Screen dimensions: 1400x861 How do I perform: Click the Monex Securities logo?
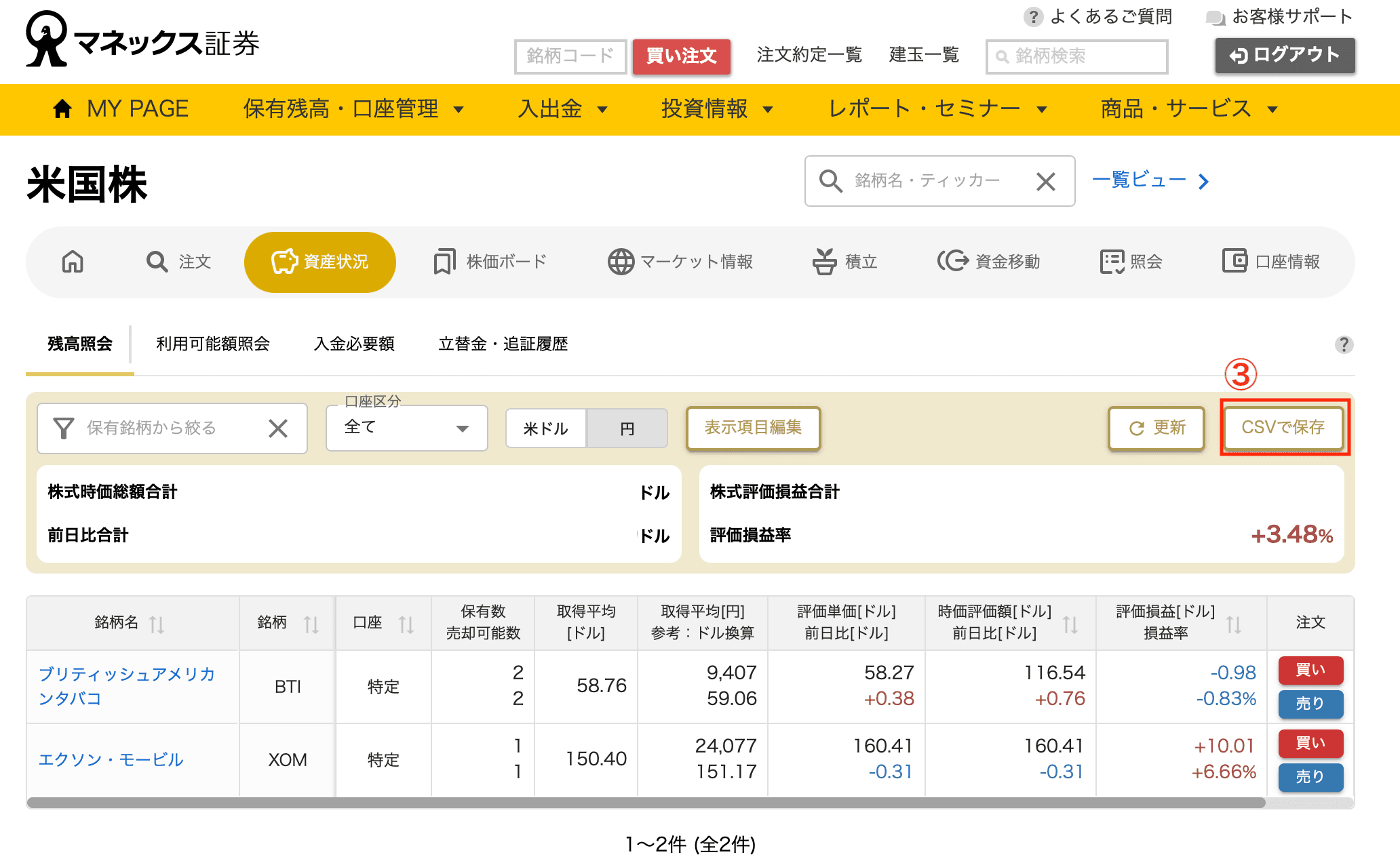tap(142, 39)
